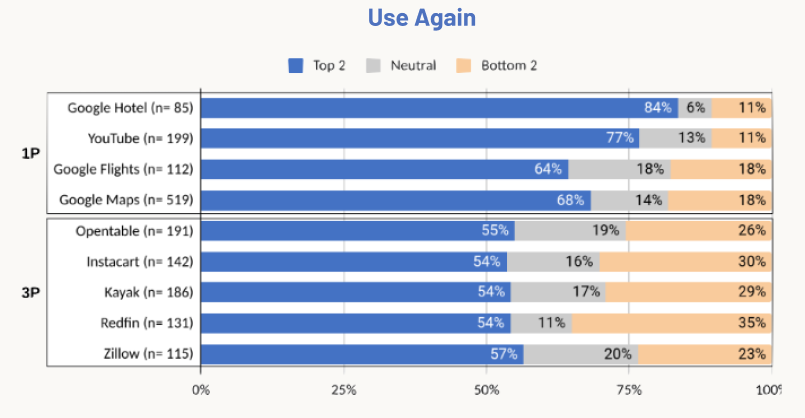Click the Opentable 26% Bottom 2 segment
Viewport: 805px width, 418px height.
point(698,231)
